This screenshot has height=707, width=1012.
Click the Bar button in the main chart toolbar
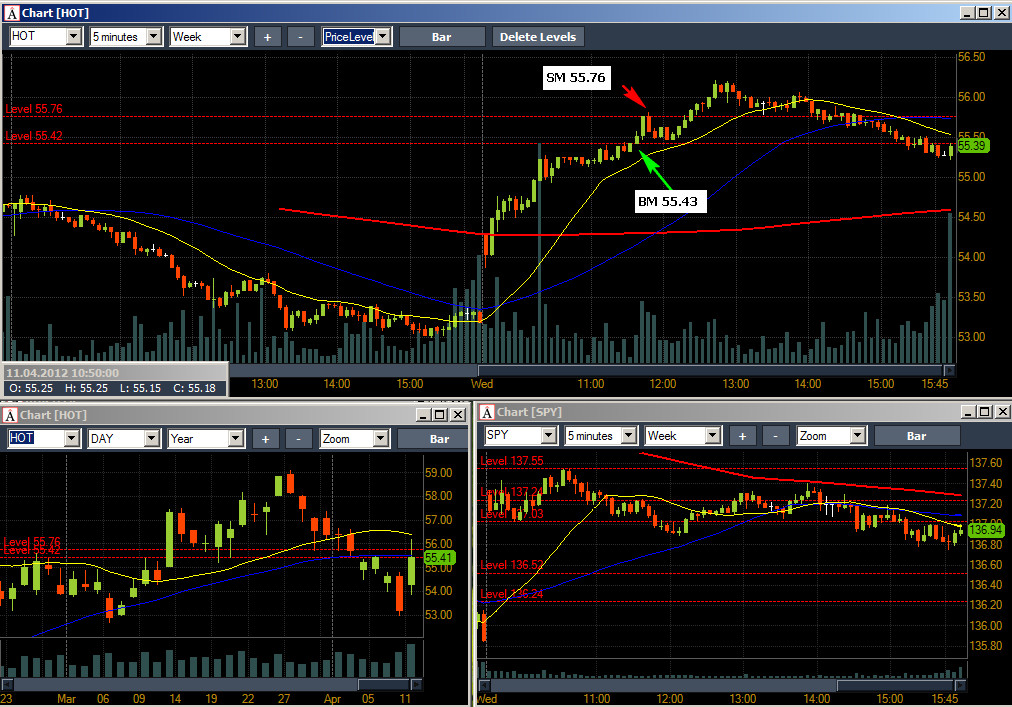(x=441, y=37)
